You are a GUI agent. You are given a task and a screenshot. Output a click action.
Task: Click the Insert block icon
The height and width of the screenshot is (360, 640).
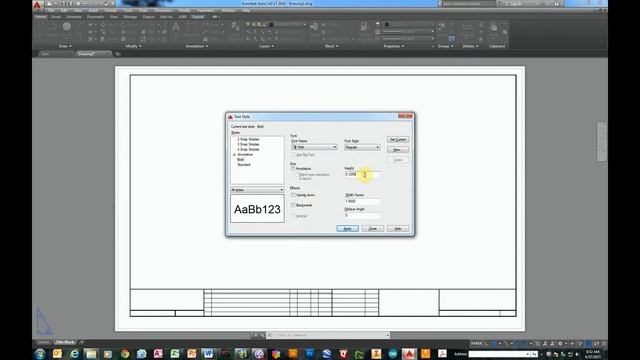[x=314, y=27]
